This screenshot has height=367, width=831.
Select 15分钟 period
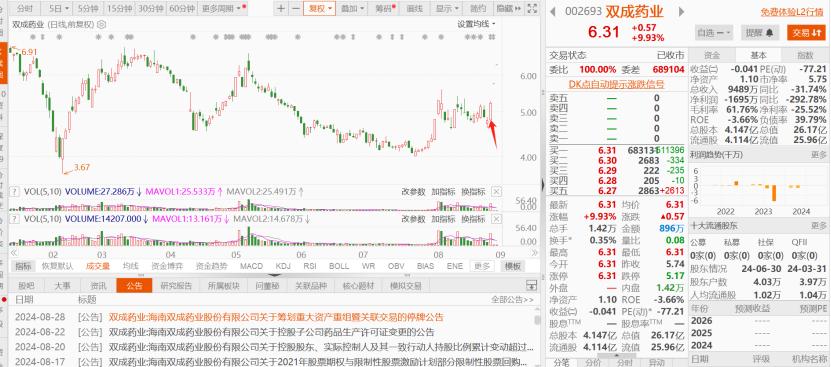tap(119, 8)
